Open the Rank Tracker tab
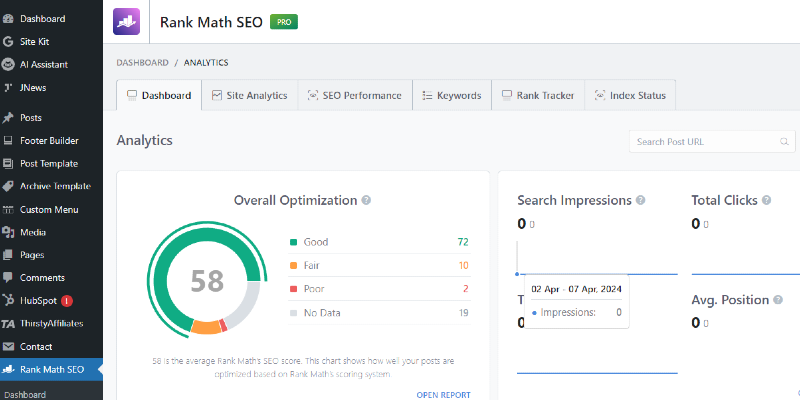Screen dimensions: 800x400 pos(538,95)
